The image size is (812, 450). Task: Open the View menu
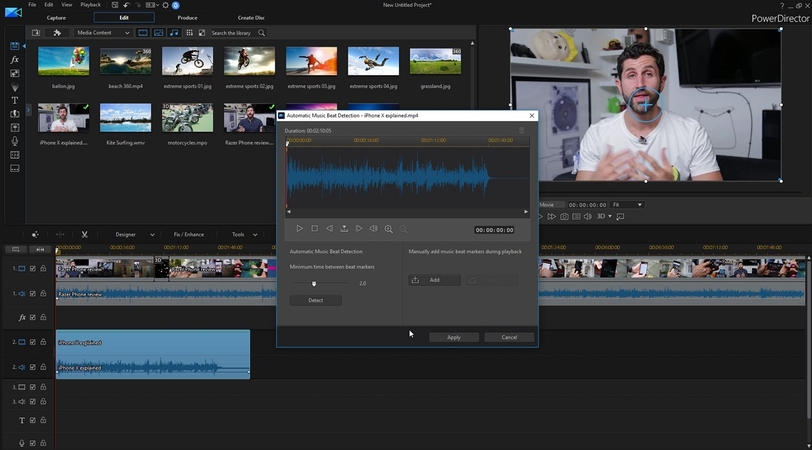pyautogui.click(x=67, y=5)
